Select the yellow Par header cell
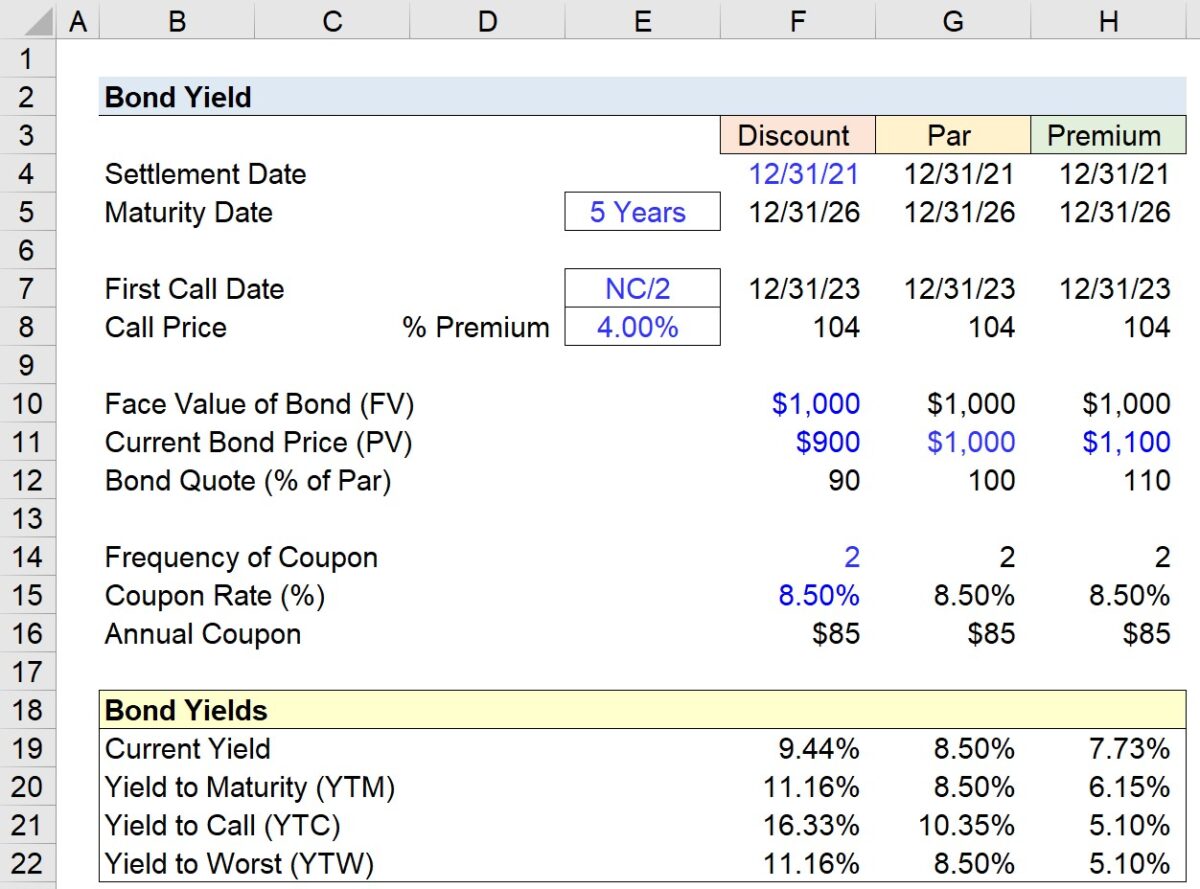 coord(953,135)
